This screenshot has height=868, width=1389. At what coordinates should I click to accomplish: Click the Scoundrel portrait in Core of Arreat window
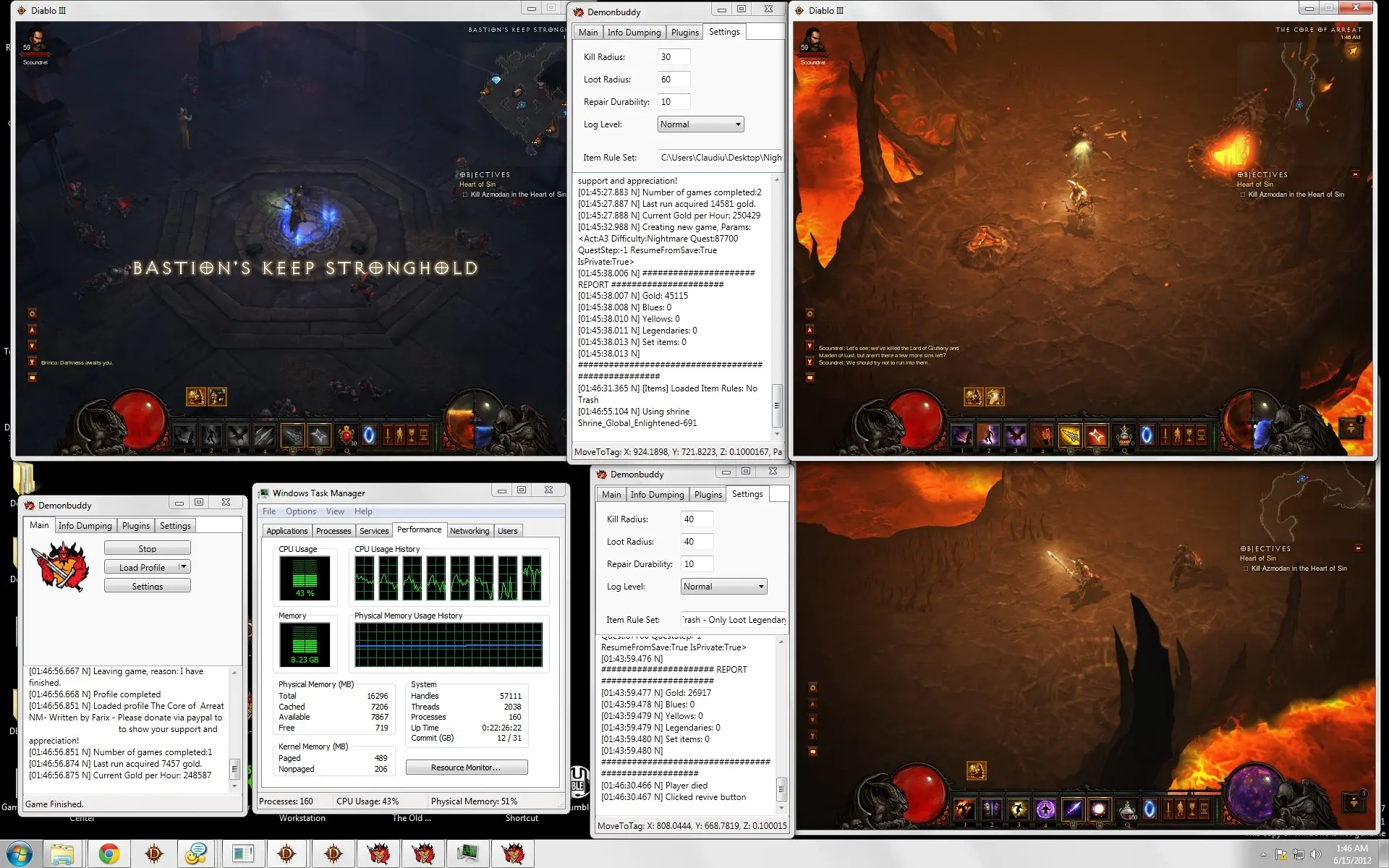(x=813, y=41)
